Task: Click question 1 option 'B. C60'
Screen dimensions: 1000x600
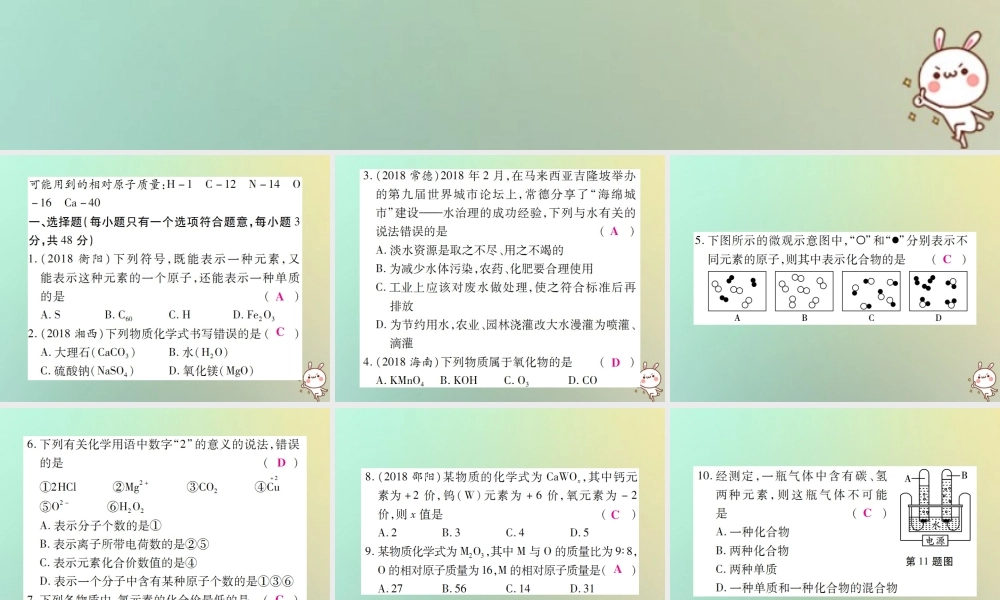Action: tap(119, 315)
